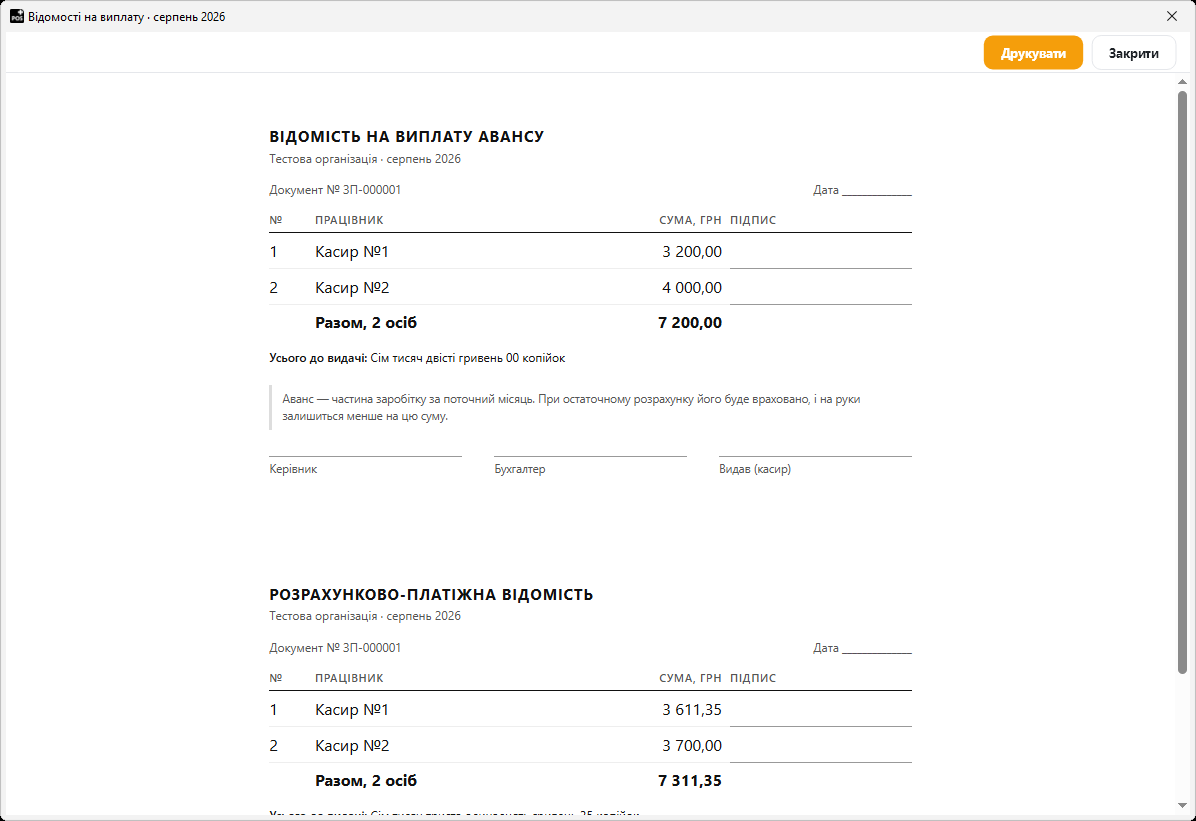Click 'Тестова організація · серпень 2026' under the advance heading
Image resolution: width=1196 pixels, height=821 pixels.
pyautogui.click(x=365, y=159)
